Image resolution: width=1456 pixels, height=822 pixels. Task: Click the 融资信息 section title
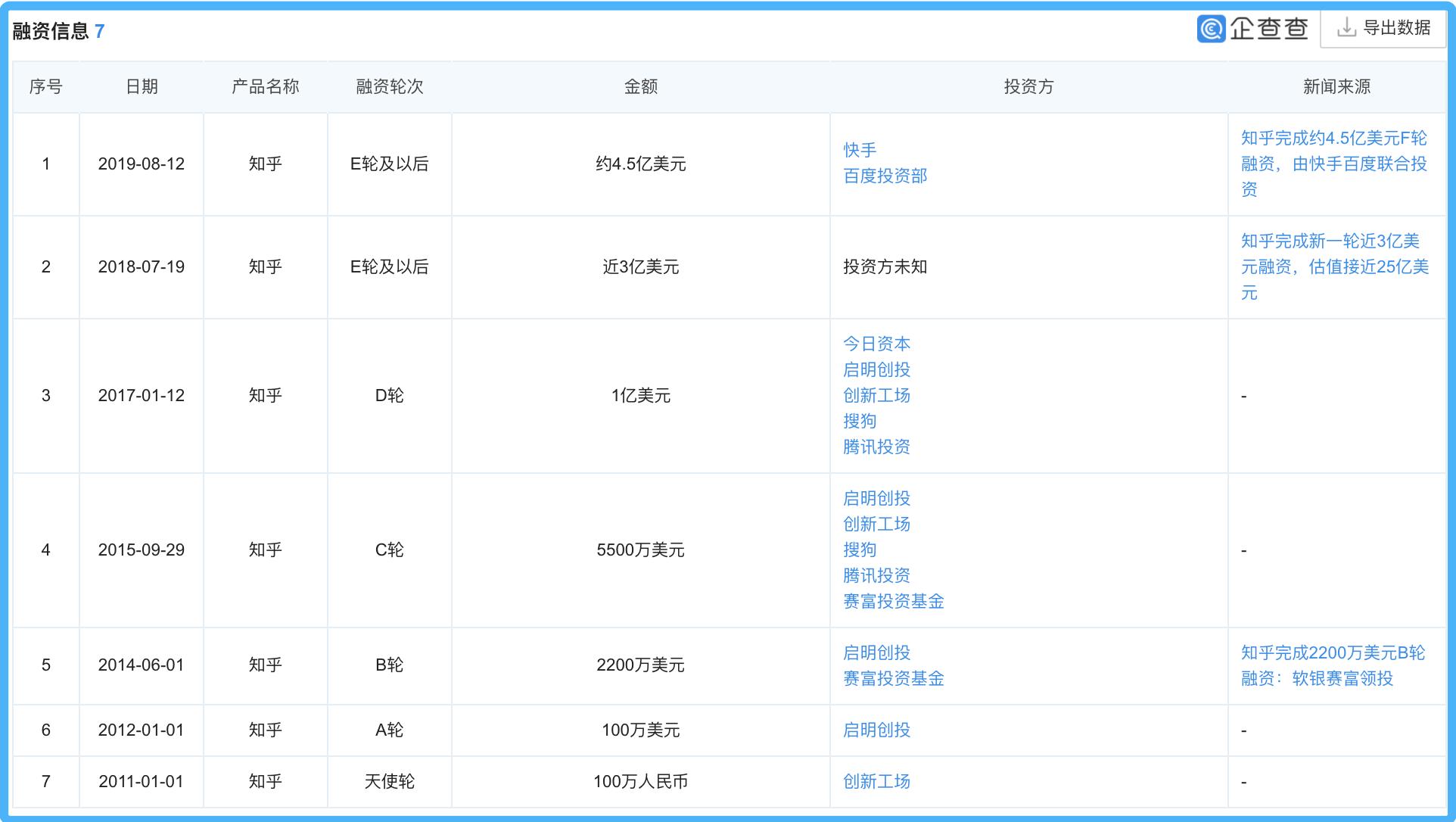[x=51, y=31]
